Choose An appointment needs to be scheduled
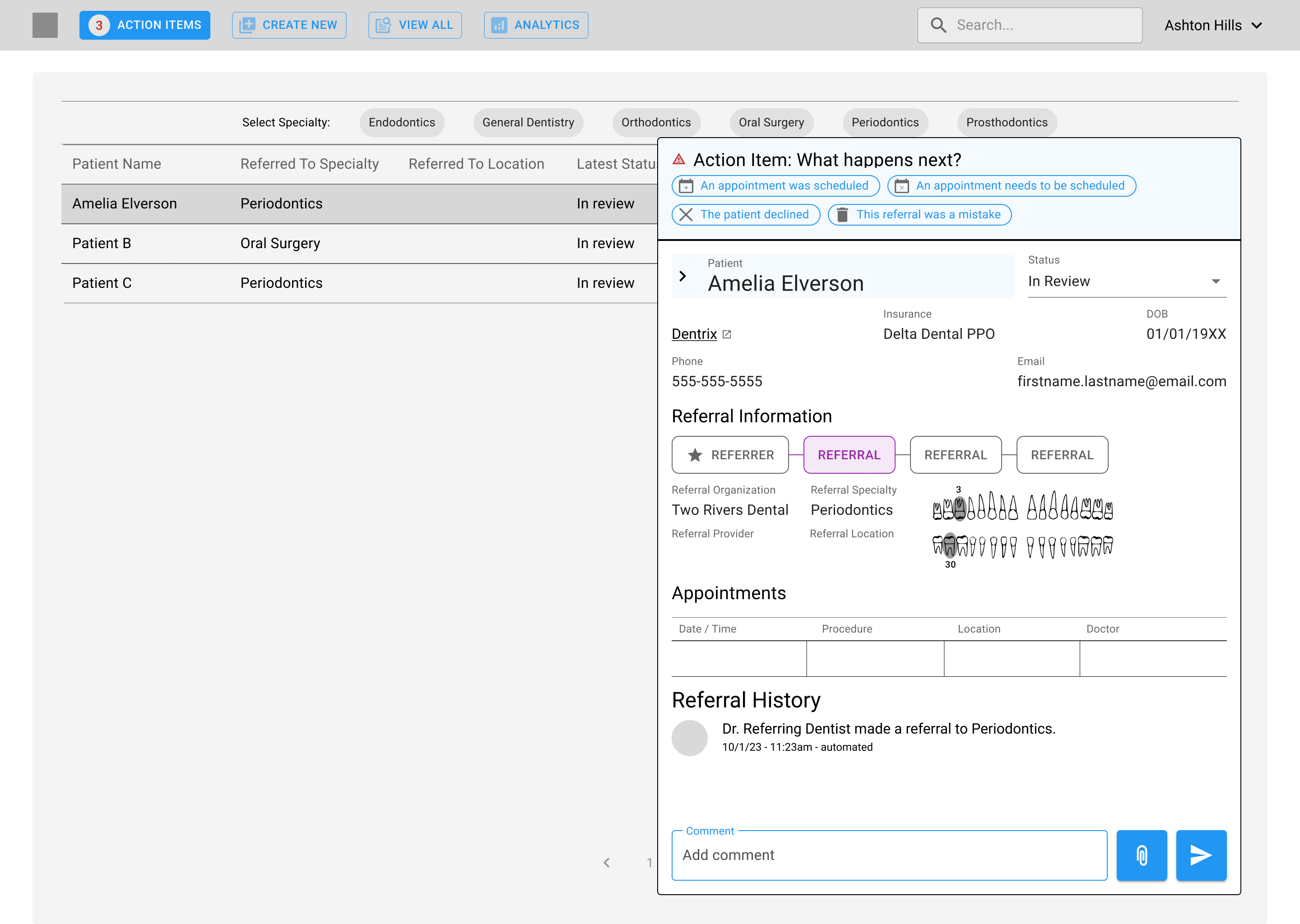 pyautogui.click(x=1012, y=186)
